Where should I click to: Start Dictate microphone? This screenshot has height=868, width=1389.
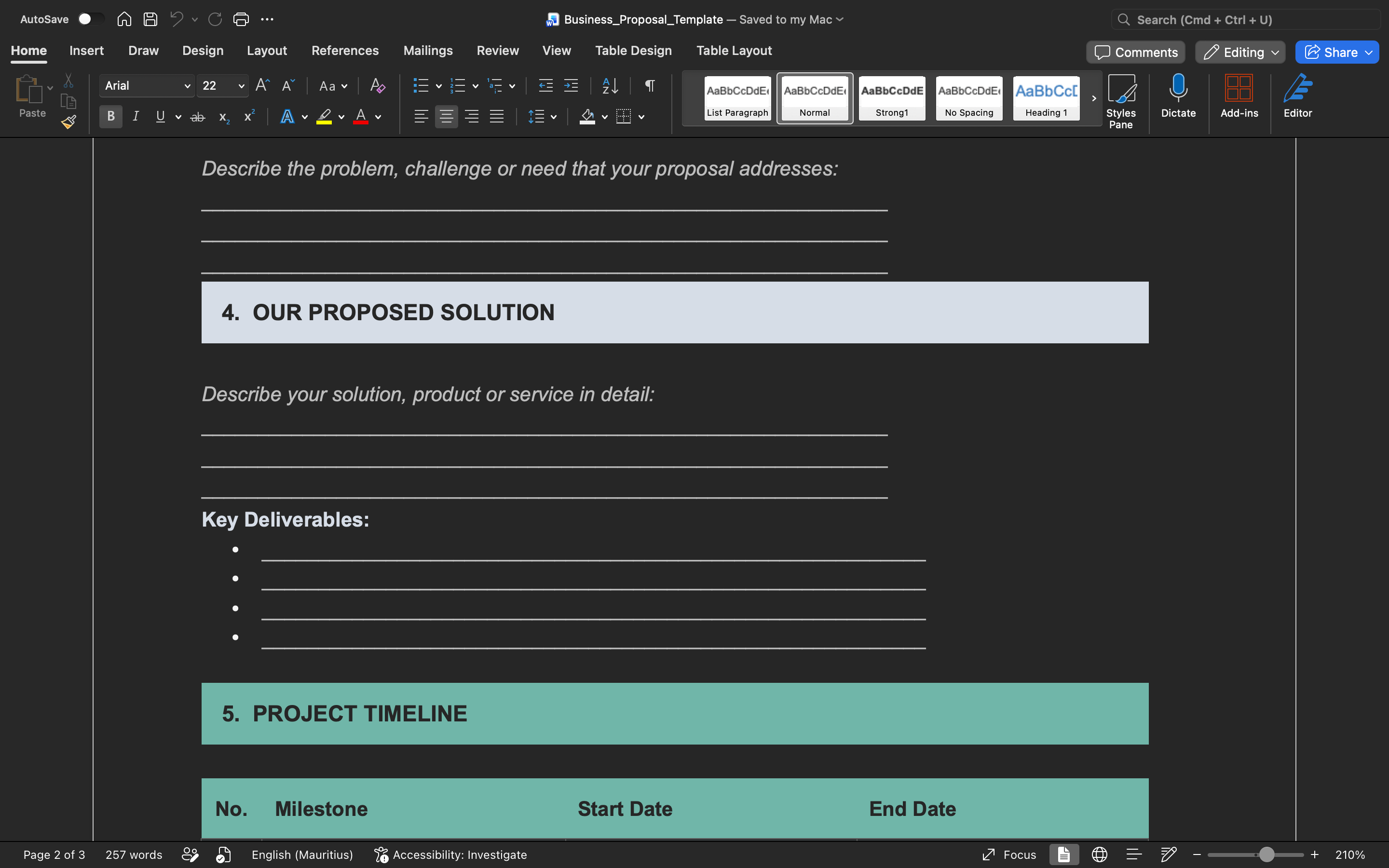click(x=1178, y=96)
